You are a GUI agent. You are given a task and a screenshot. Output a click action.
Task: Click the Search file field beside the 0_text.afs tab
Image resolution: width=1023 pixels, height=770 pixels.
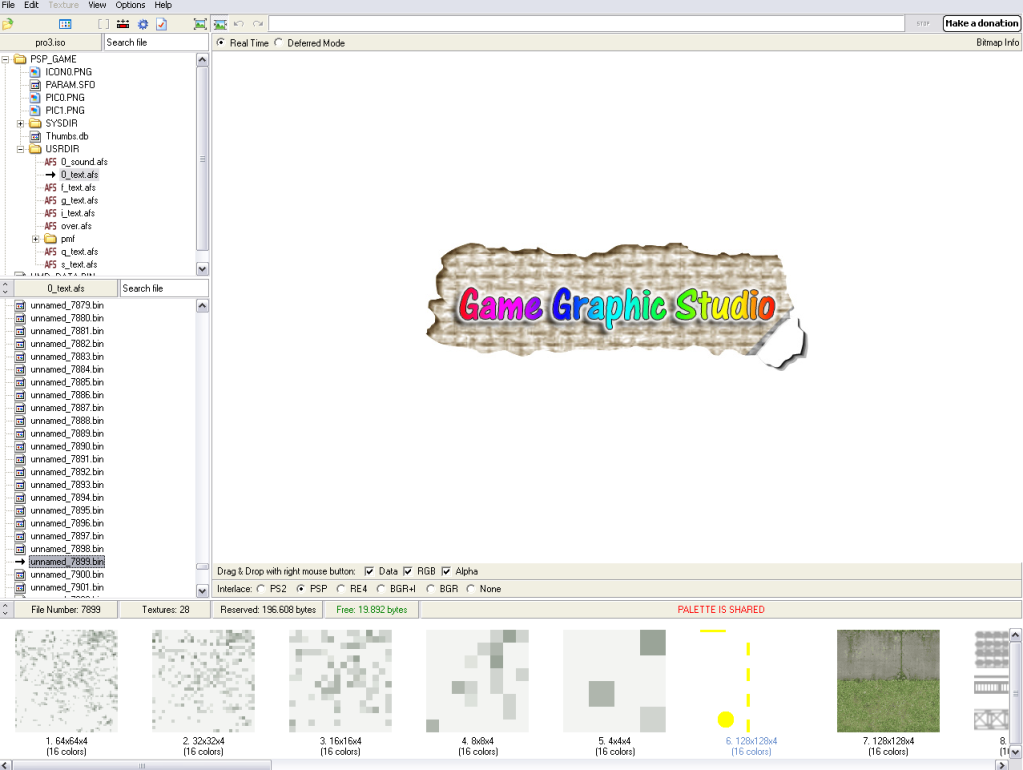click(x=164, y=288)
